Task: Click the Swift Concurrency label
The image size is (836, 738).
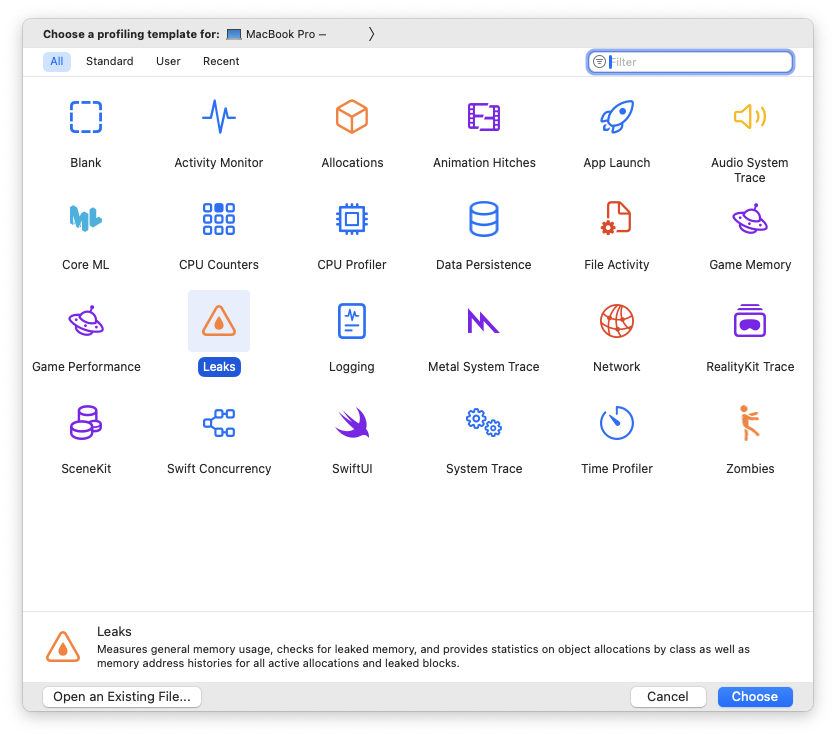Action: pos(219,469)
